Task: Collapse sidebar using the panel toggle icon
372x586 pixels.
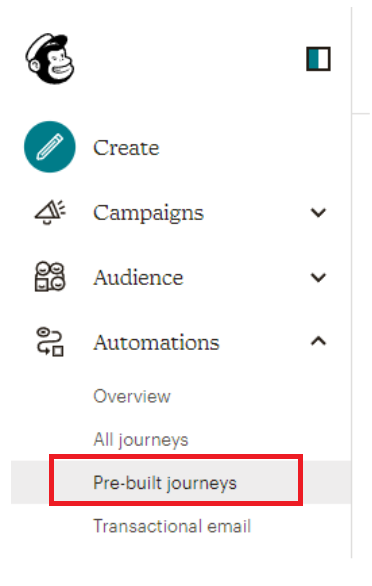Action: tap(318, 59)
